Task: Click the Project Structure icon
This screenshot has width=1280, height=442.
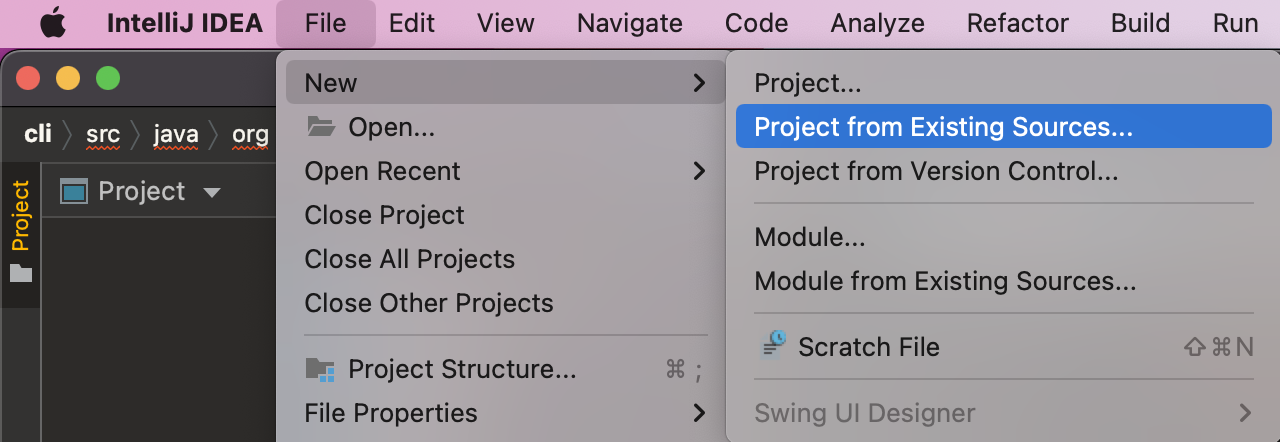Action: click(320, 369)
